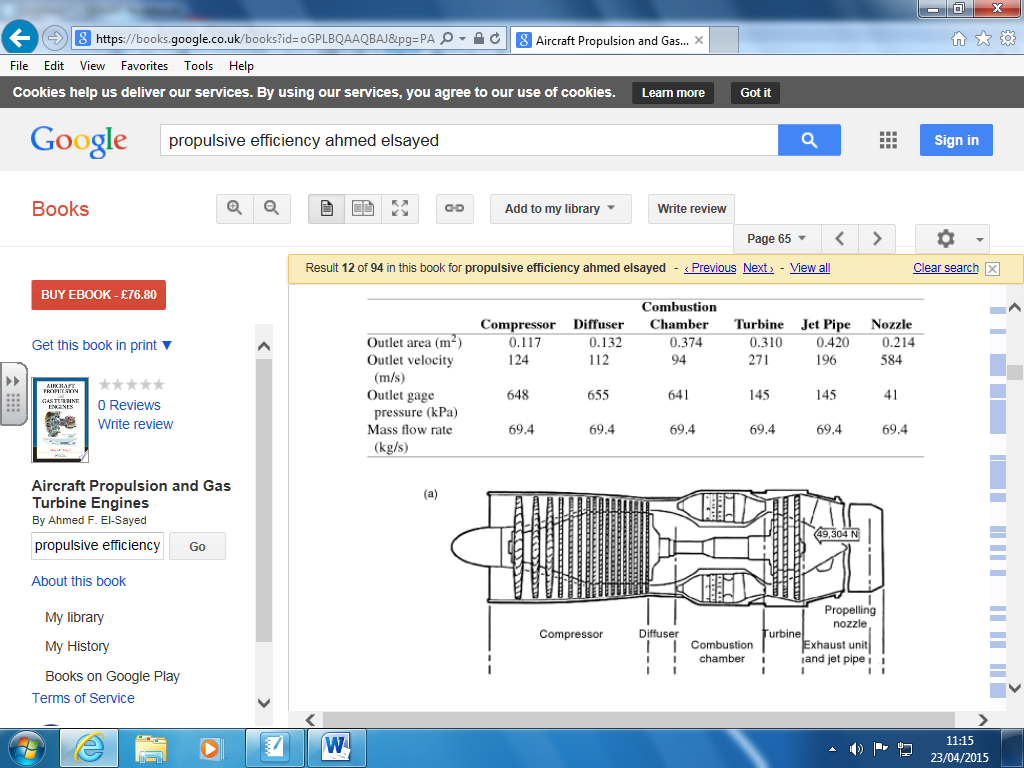Open the Favorites menu
The height and width of the screenshot is (768, 1024).
[x=144, y=66]
